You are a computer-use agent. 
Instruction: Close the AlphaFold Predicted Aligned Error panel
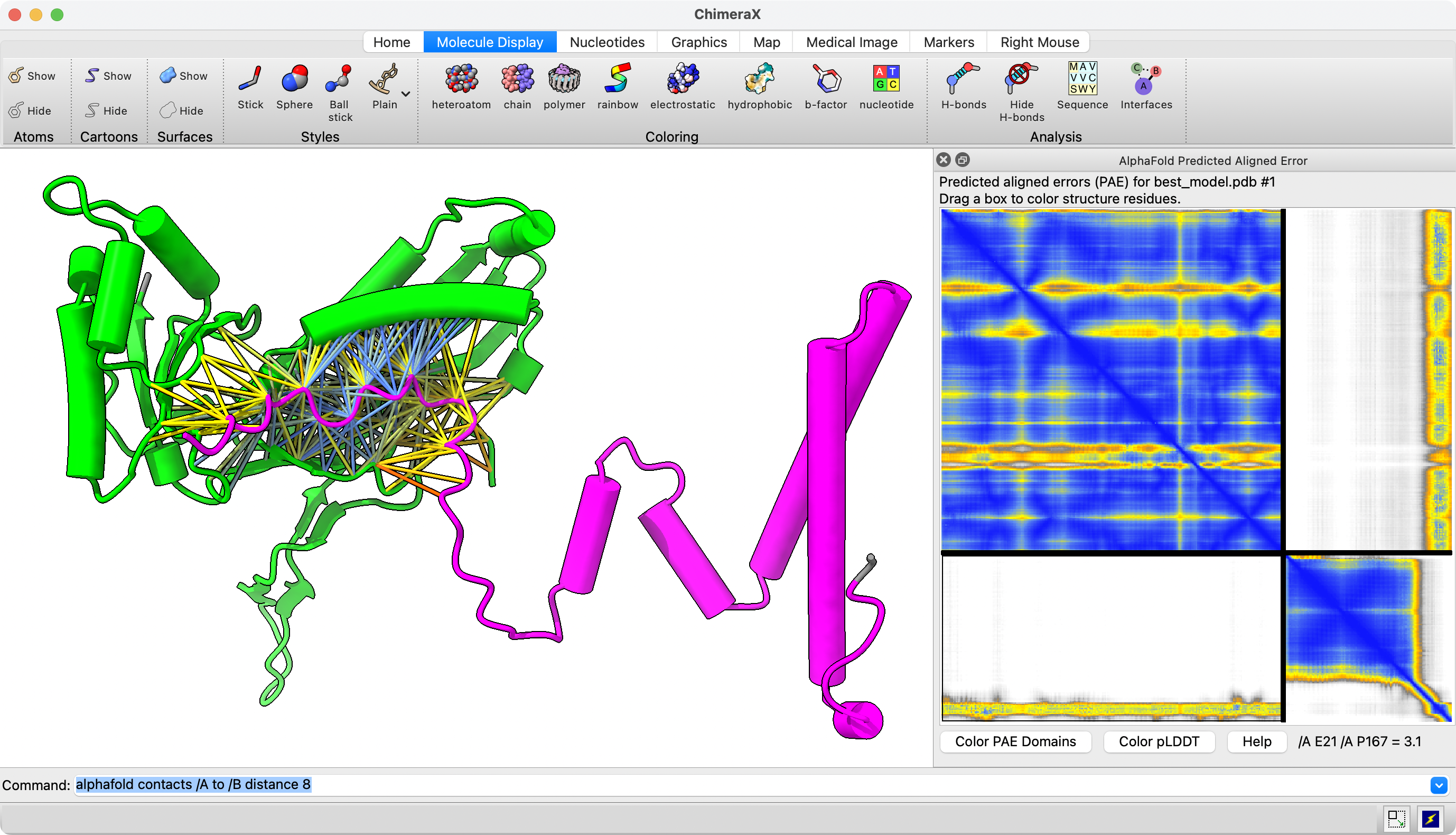point(944,160)
